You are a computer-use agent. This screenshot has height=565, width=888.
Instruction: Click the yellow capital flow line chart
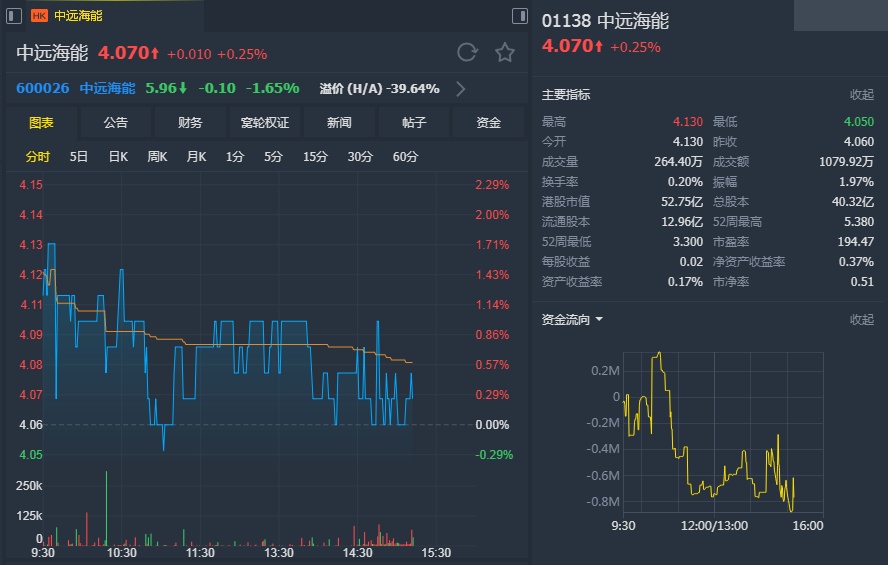708,431
